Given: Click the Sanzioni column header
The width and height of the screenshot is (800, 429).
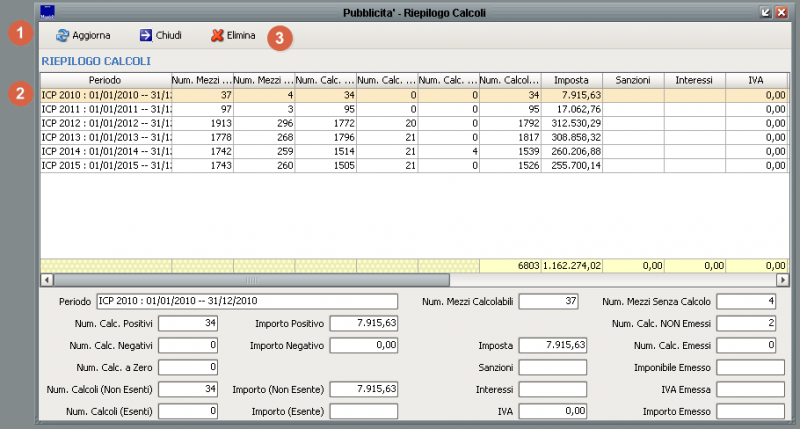Looking at the screenshot, I should pyautogui.click(x=633, y=79).
